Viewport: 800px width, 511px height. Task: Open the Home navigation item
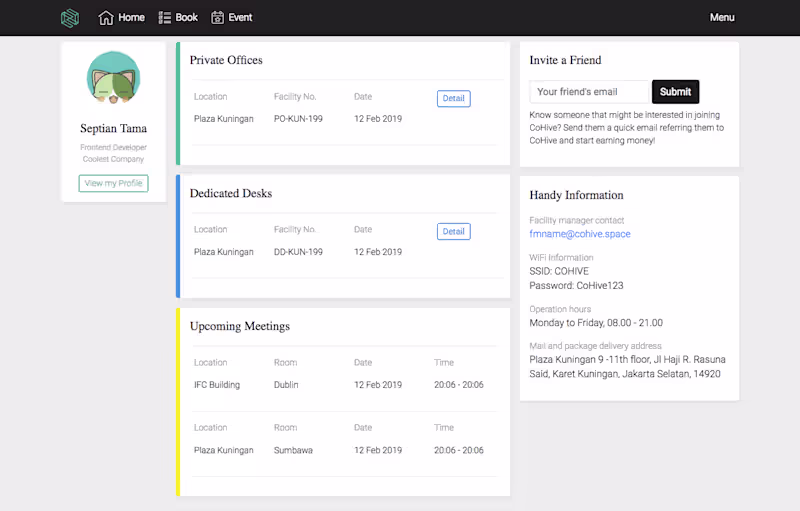coord(130,18)
